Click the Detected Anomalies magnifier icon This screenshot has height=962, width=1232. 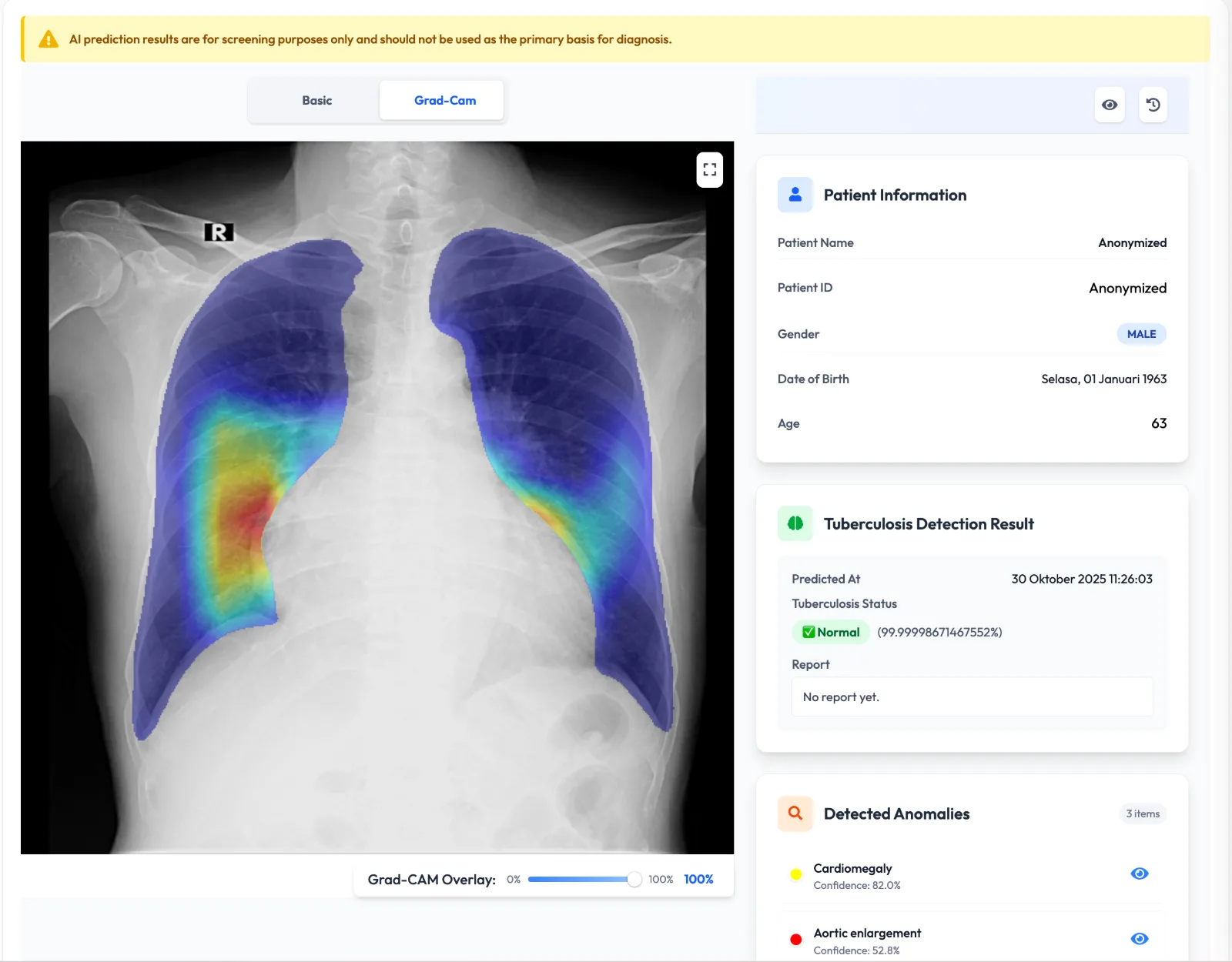coord(795,813)
